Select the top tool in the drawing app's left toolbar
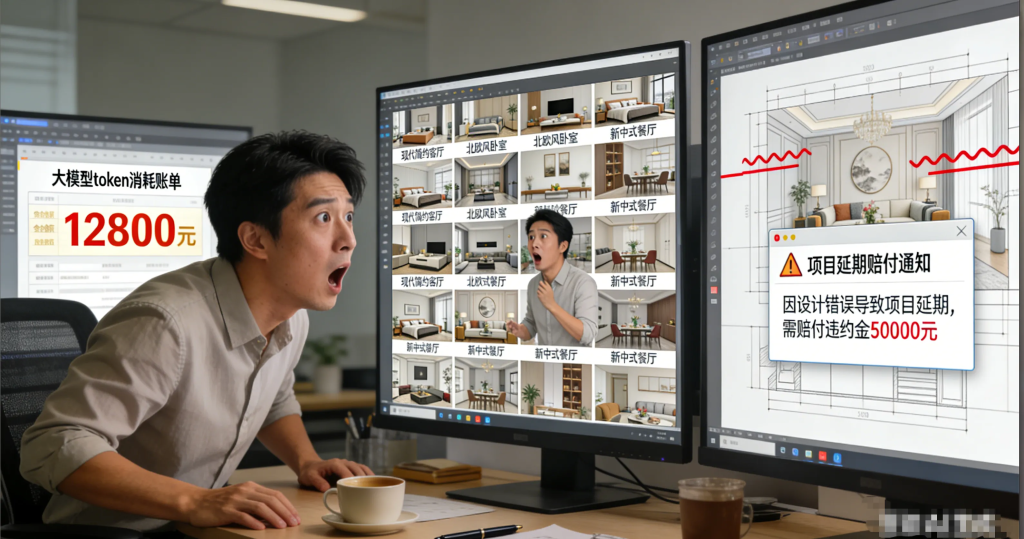Image resolution: width=1024 pixels, height=539 pixels. (x=713, y=72)
